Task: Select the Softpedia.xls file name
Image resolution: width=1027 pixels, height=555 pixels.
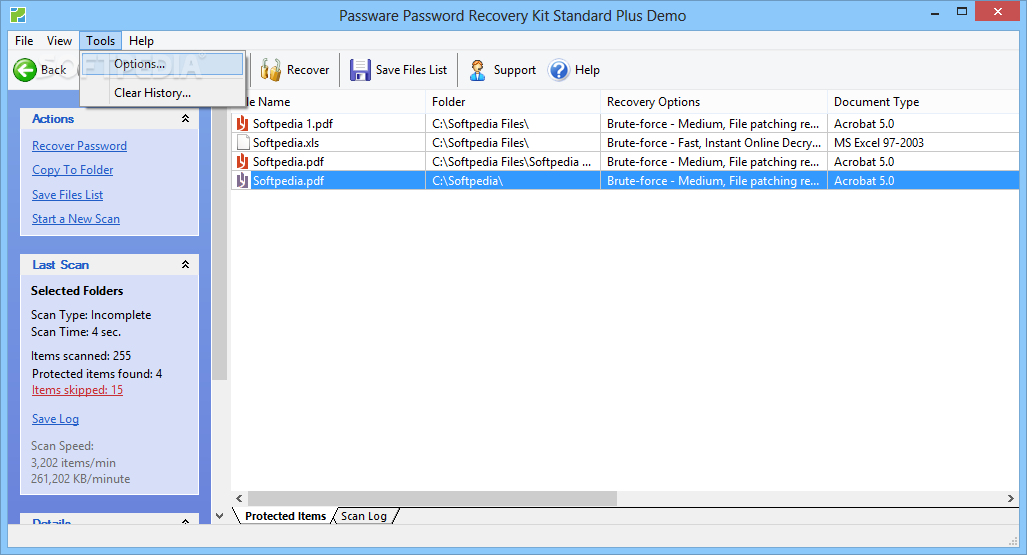Action: click(286, 142)
